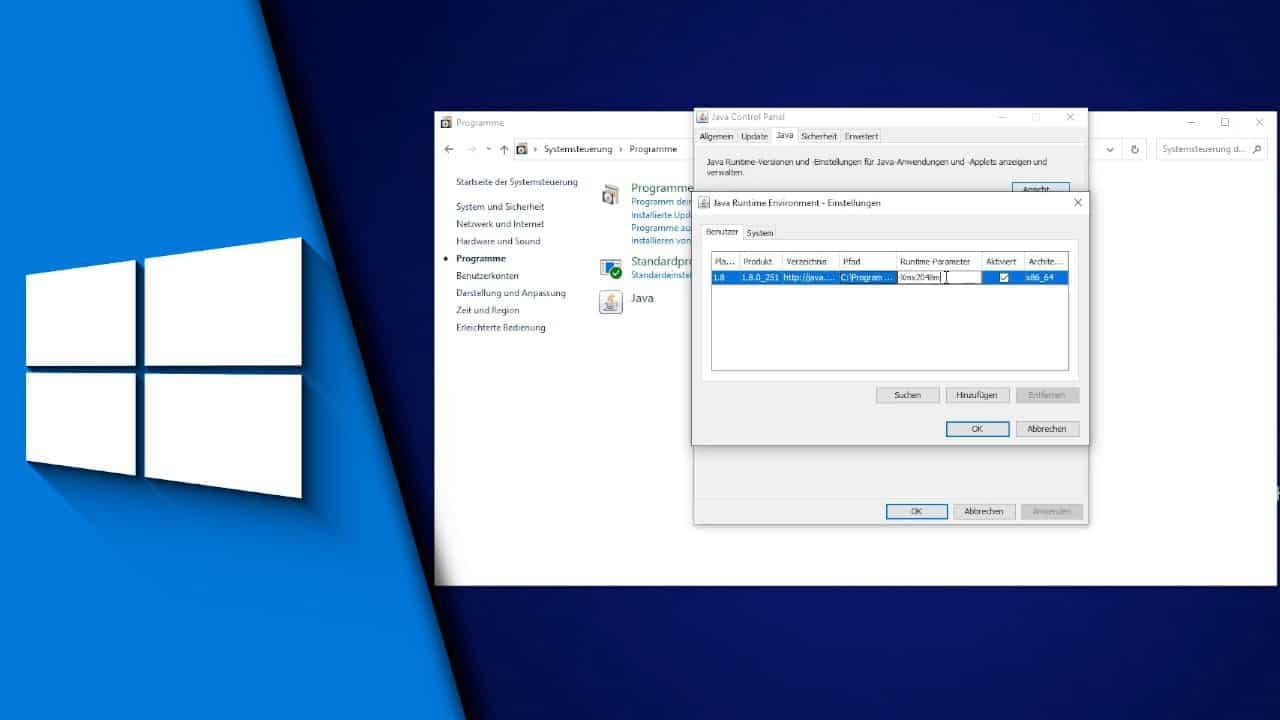Viewport: 1280px width, 720px height.
Task: Switch to the System tab
Action: tap(759, 233)
